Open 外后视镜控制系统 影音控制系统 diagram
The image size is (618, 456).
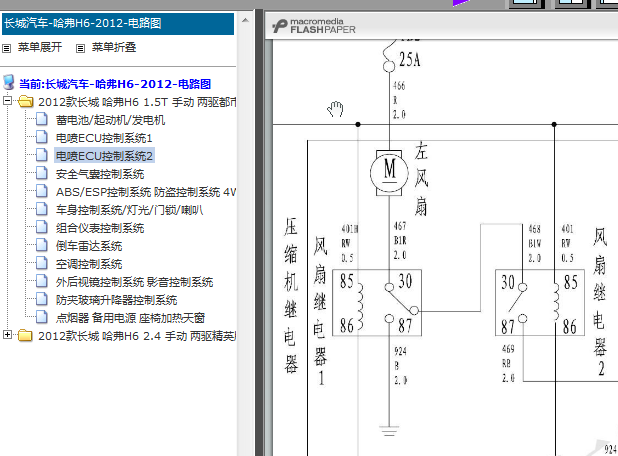[134, 282]
